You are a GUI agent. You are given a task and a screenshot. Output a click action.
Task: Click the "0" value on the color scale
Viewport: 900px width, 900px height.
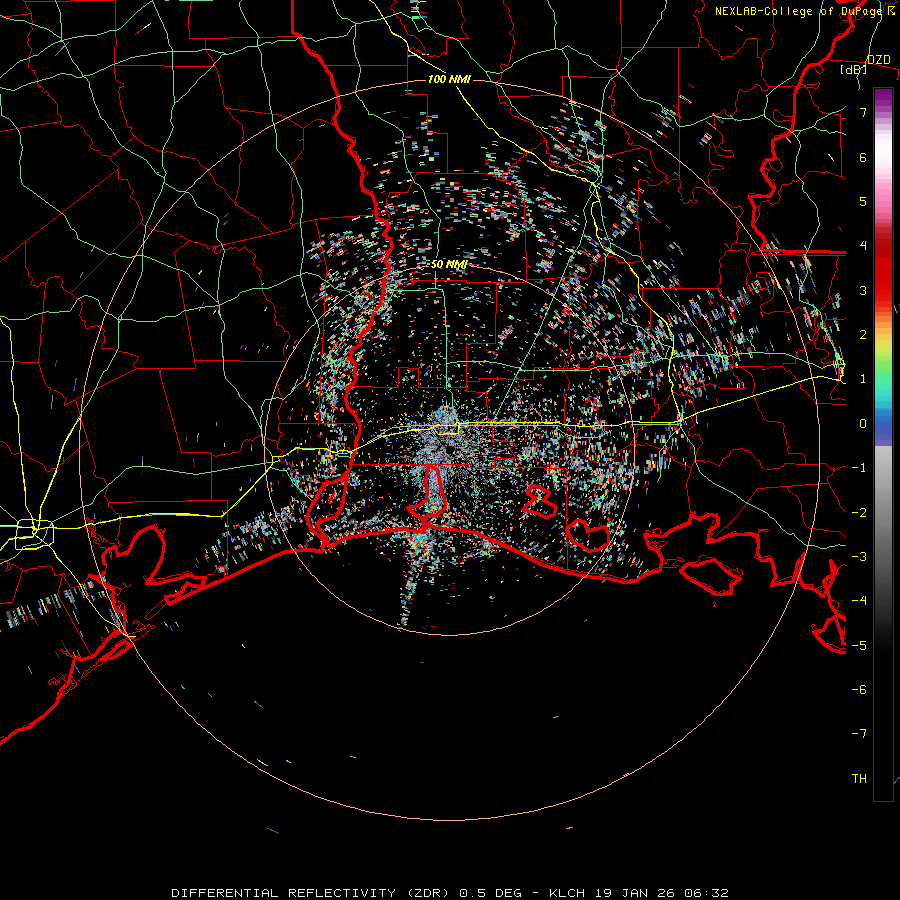tap(863, 424)
